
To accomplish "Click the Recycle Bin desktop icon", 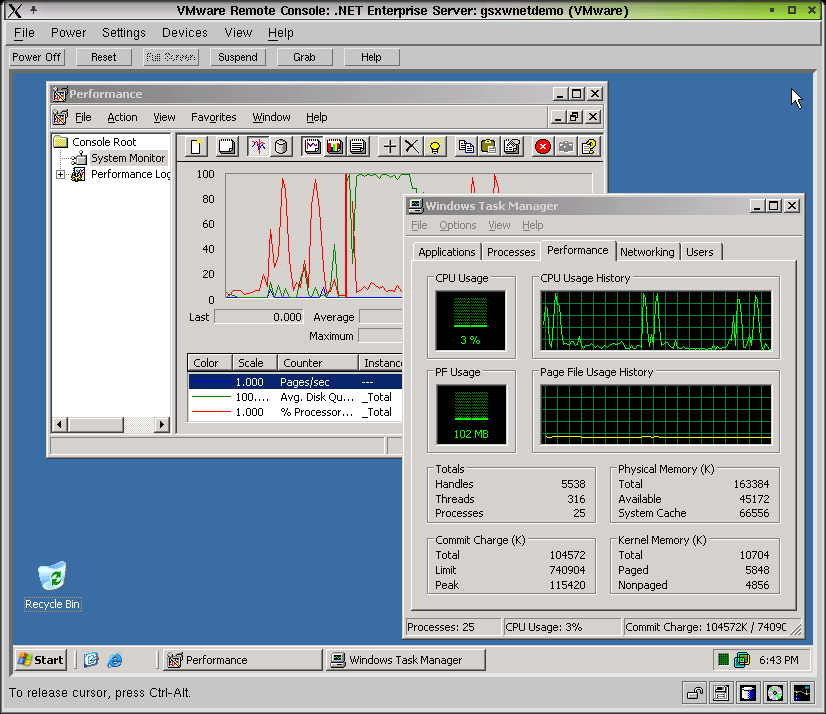I will (52, 585).
